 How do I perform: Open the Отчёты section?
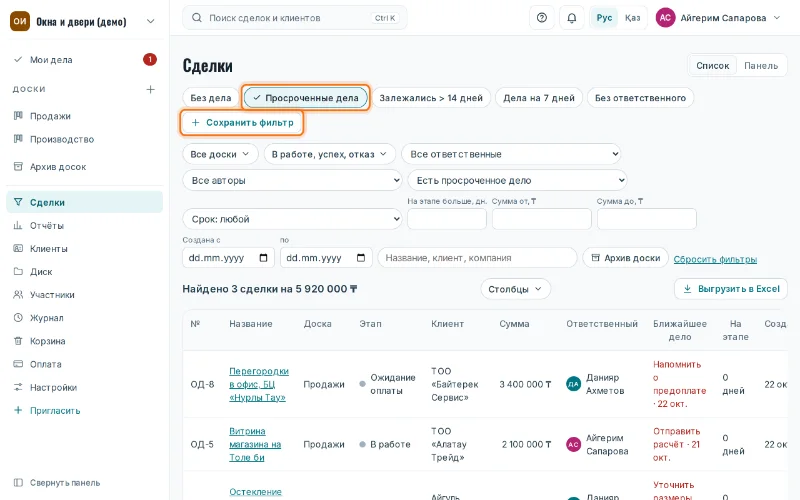(x=85, y=226)
